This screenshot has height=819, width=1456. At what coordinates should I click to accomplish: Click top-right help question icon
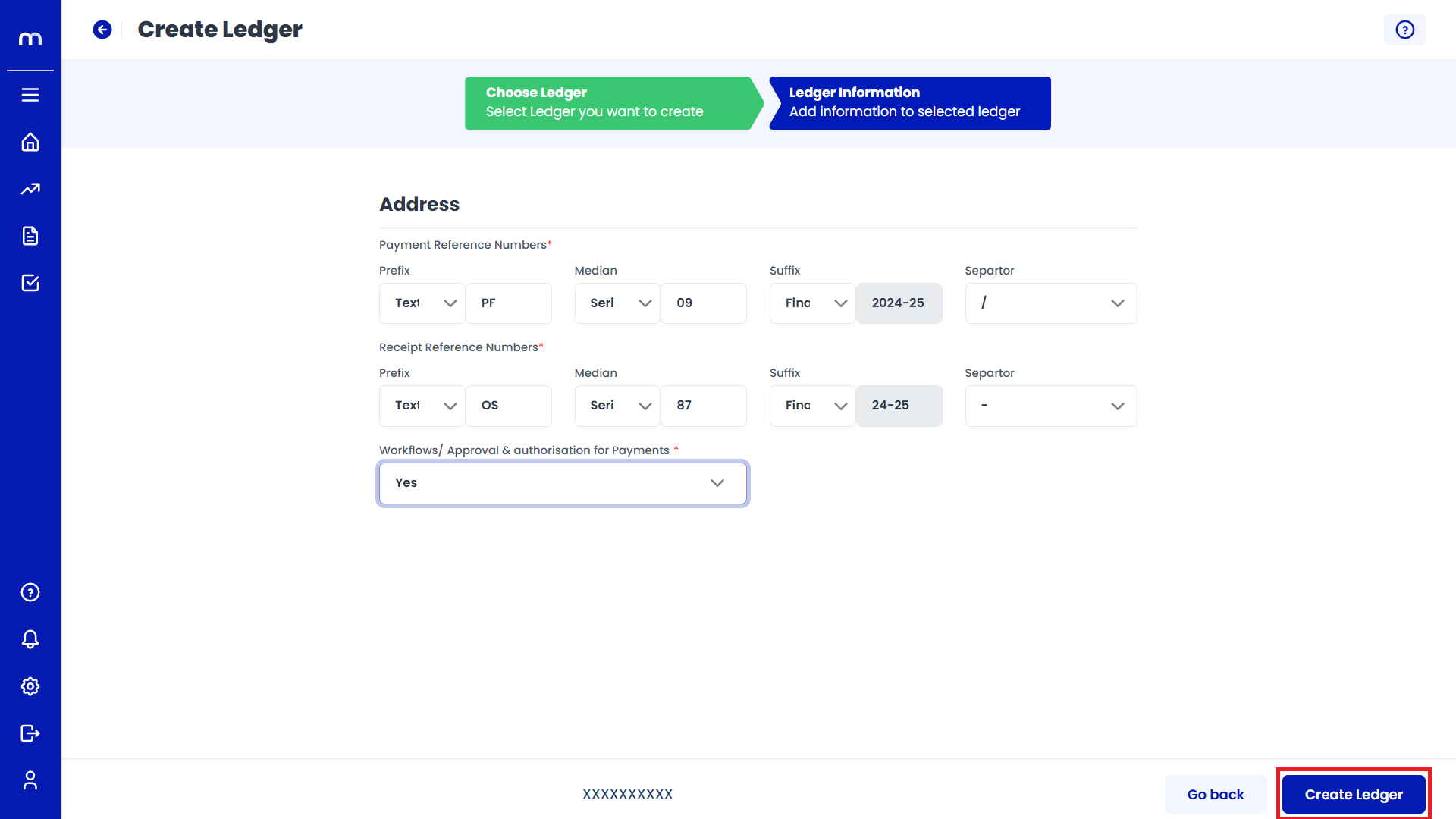(x=1404, y=30)
